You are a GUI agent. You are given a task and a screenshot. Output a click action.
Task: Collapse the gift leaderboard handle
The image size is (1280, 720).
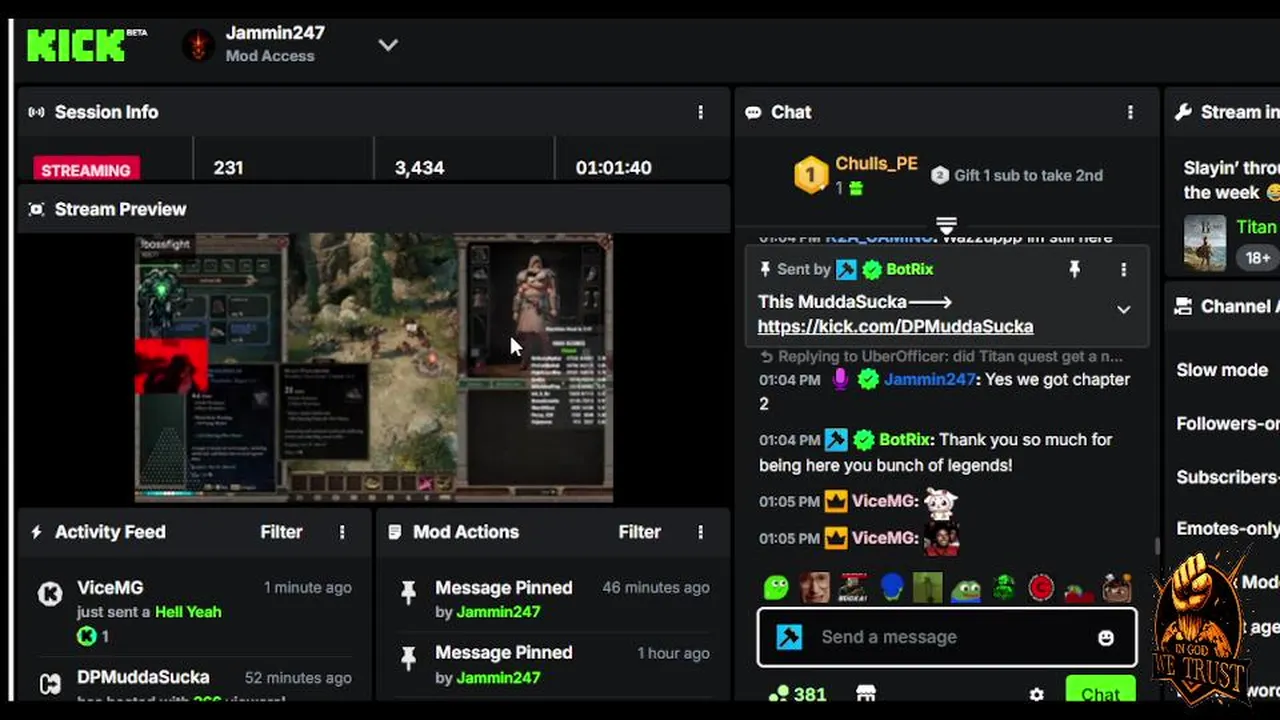point(946,224)
